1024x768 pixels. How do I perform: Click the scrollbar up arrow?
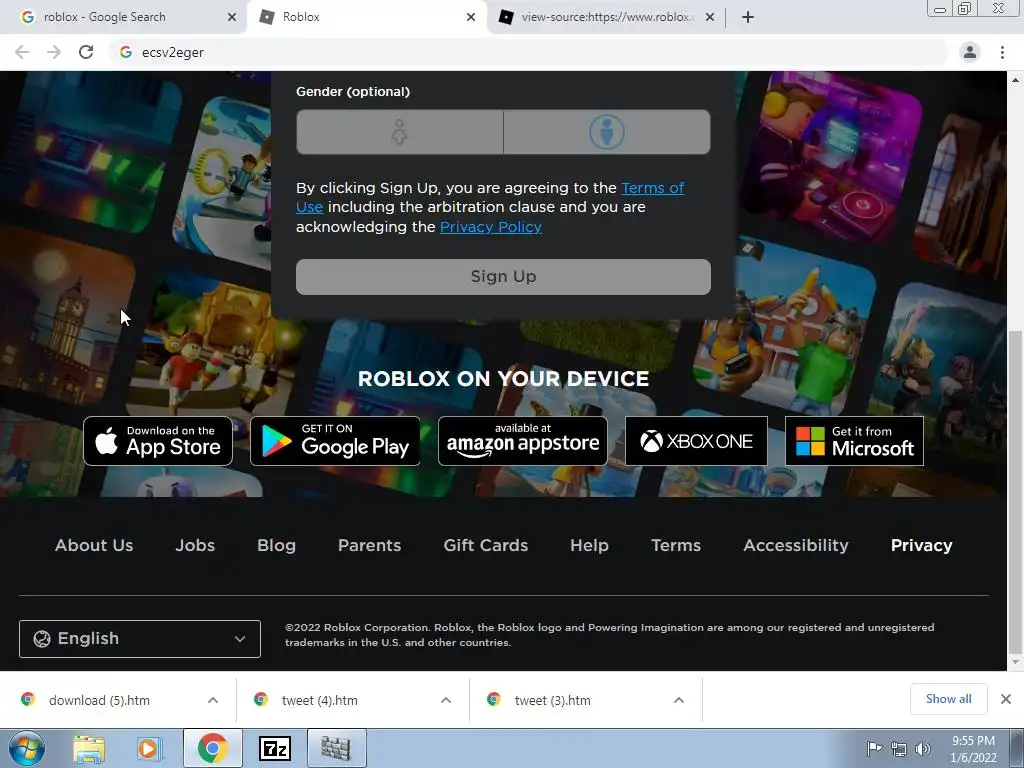click(1015, 80)
